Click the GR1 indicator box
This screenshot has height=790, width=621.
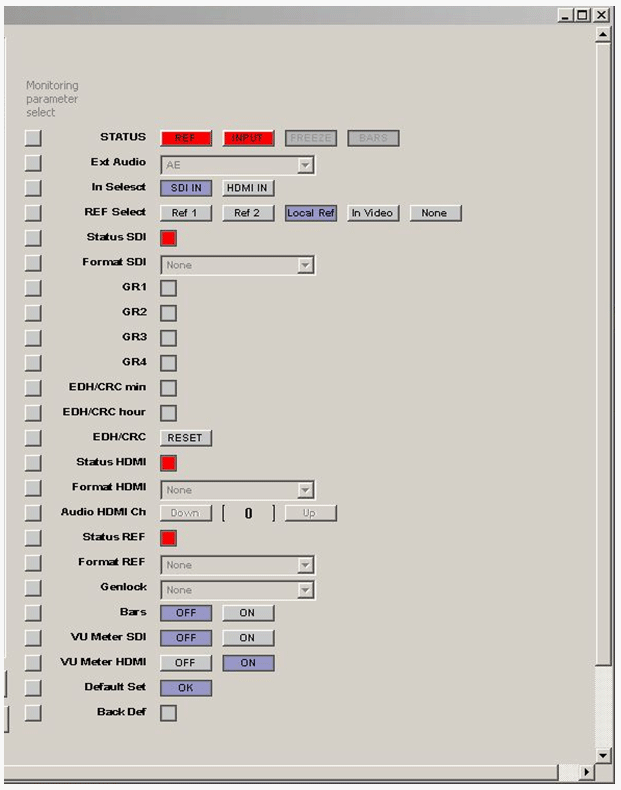pos(169,288)
